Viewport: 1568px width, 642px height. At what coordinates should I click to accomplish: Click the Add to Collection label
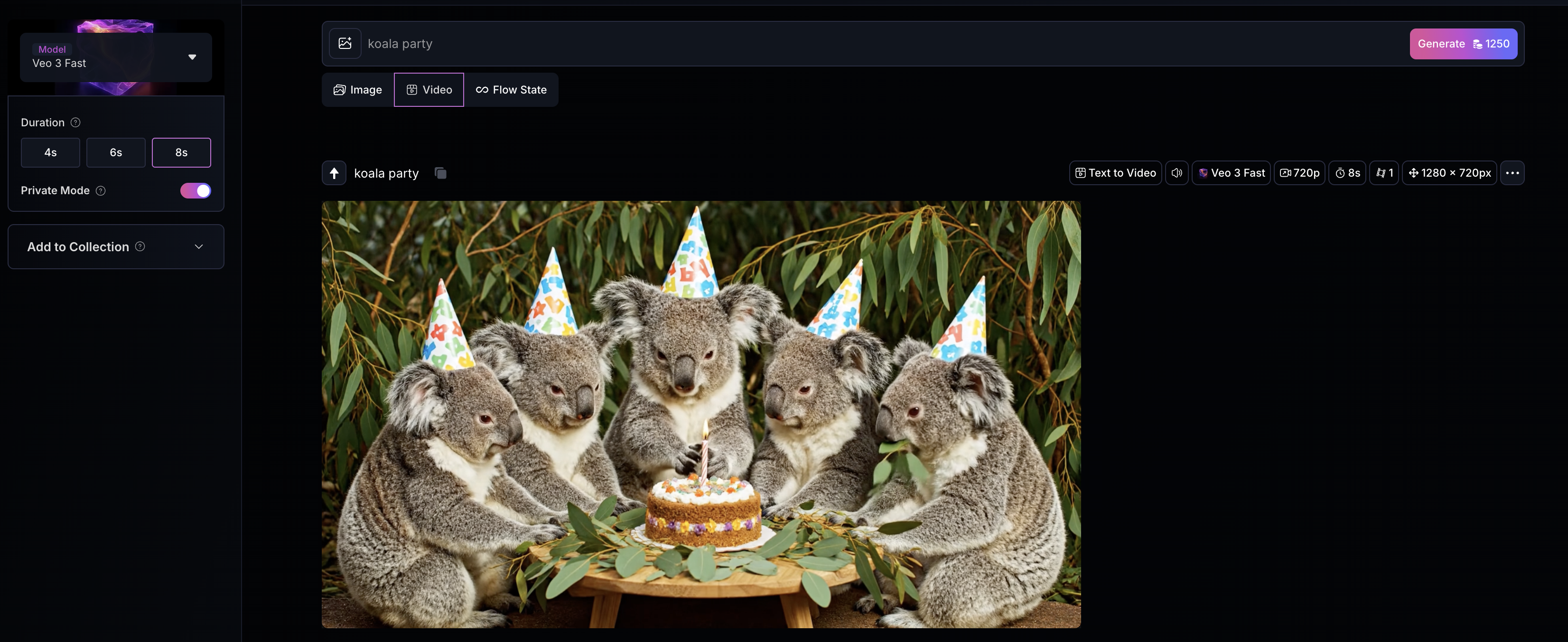[78, 247]
